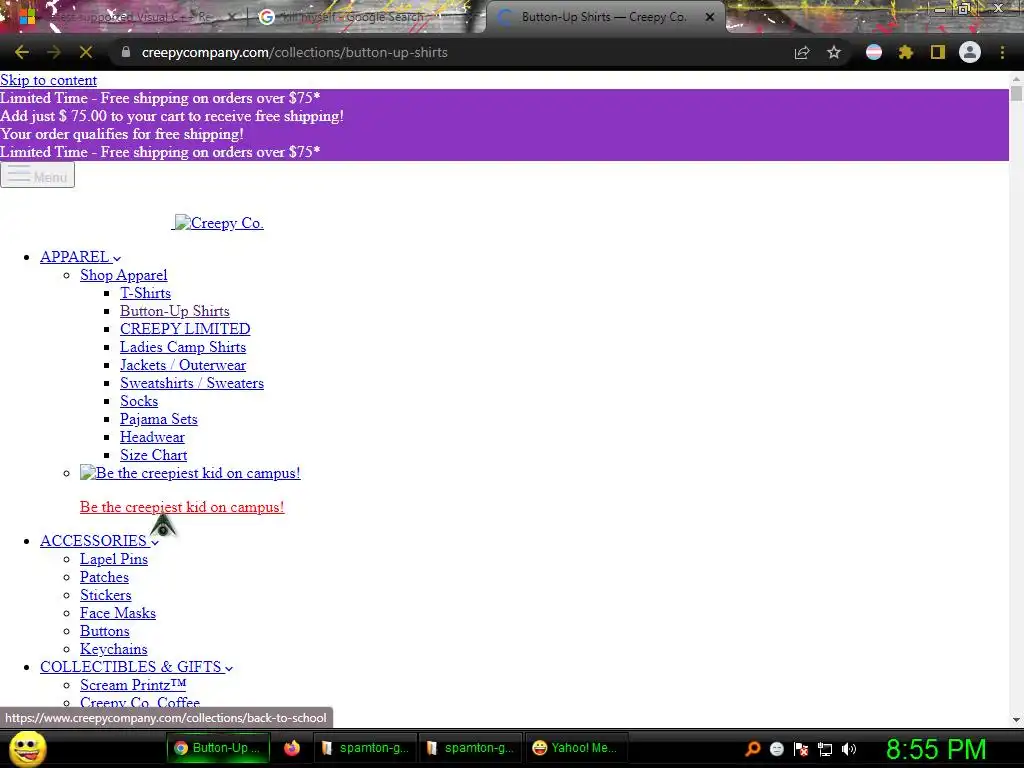Image resolution: width=1024 pixels, height=768 pixels.
Task: Stop loading the page with X icon
Action: click(x=86, y=52)
